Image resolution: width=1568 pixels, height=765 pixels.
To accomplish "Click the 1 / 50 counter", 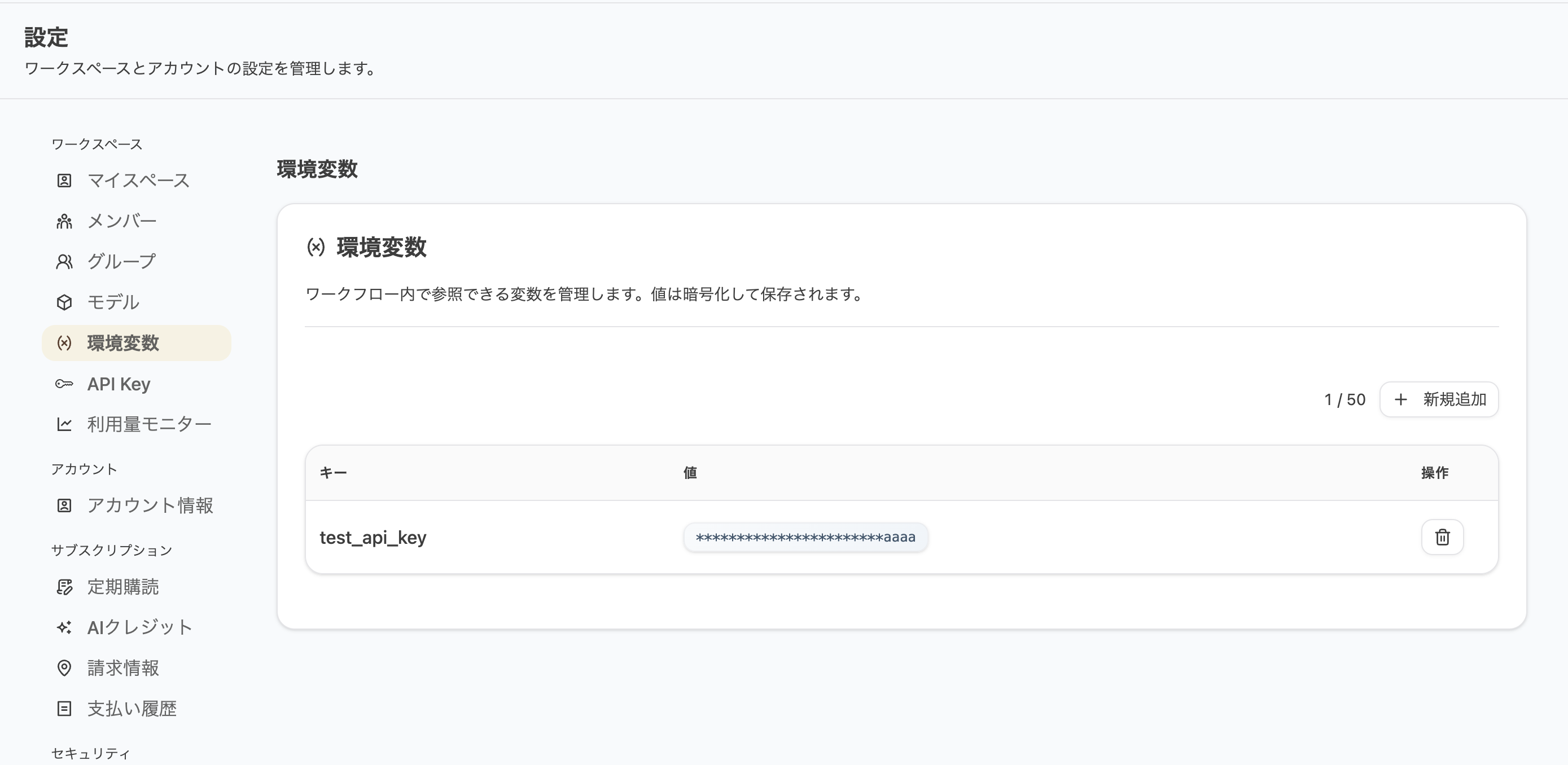I will click(x=1344, y=400).
